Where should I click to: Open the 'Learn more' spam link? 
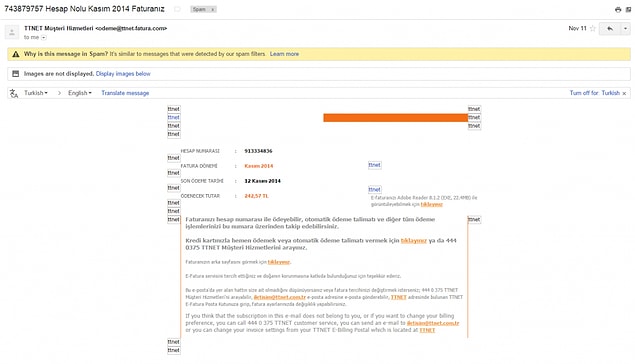[284, 54]
